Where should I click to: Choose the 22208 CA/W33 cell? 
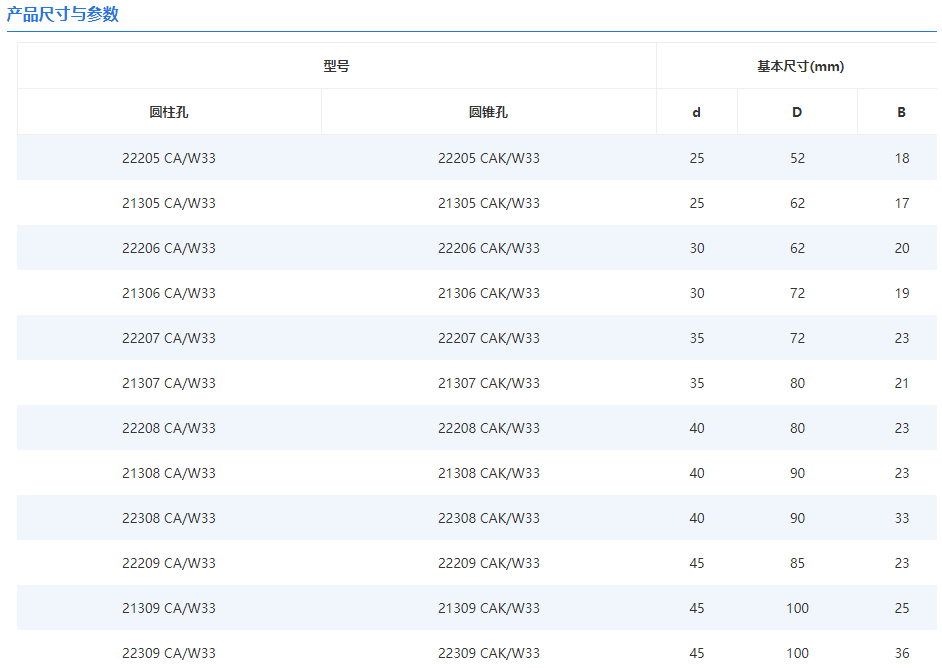pos(169,428)
